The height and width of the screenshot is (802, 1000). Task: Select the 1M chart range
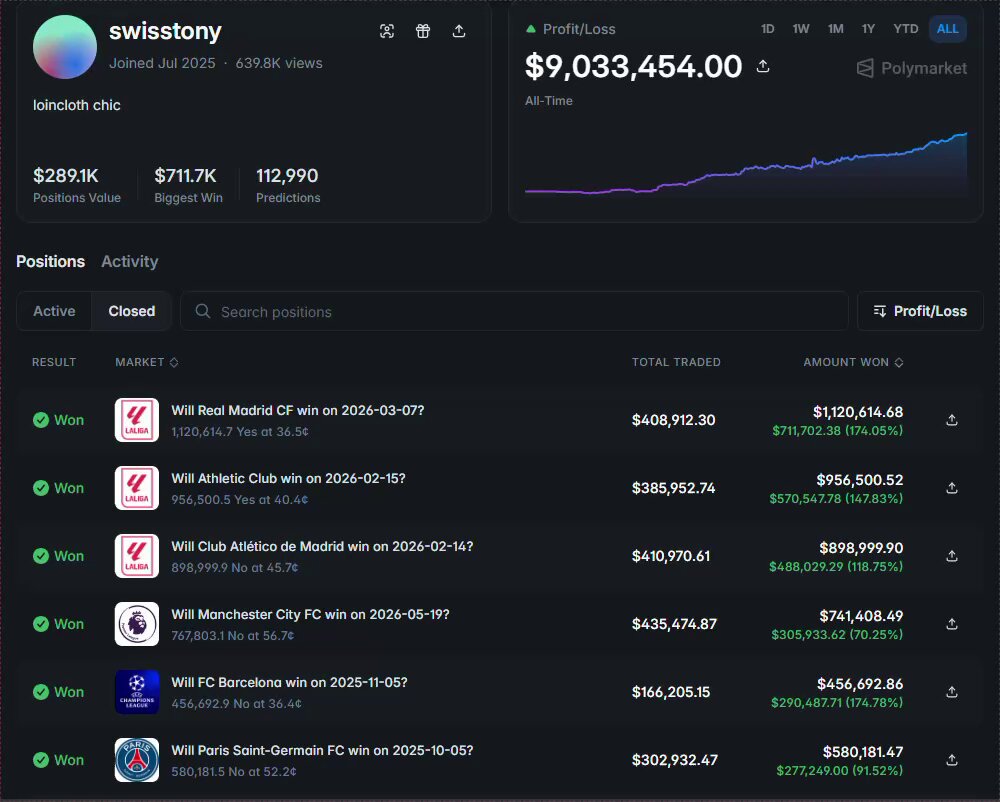point(835,29)
